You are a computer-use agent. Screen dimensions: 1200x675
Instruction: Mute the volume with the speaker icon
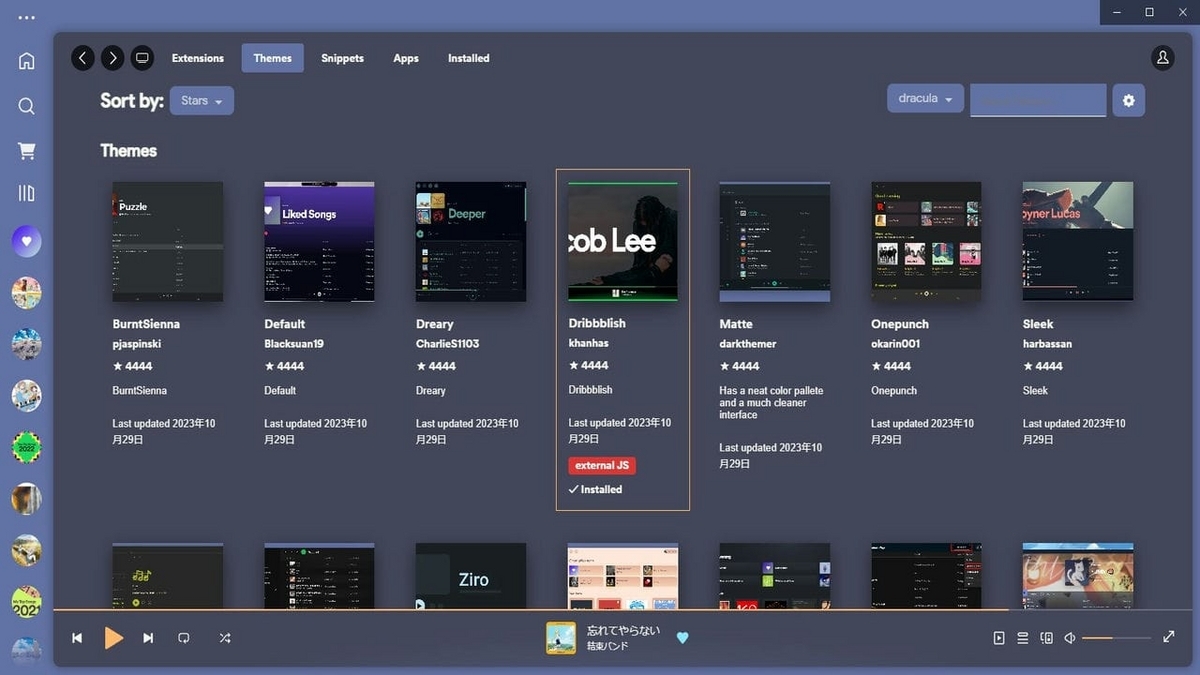point(1070,637)
